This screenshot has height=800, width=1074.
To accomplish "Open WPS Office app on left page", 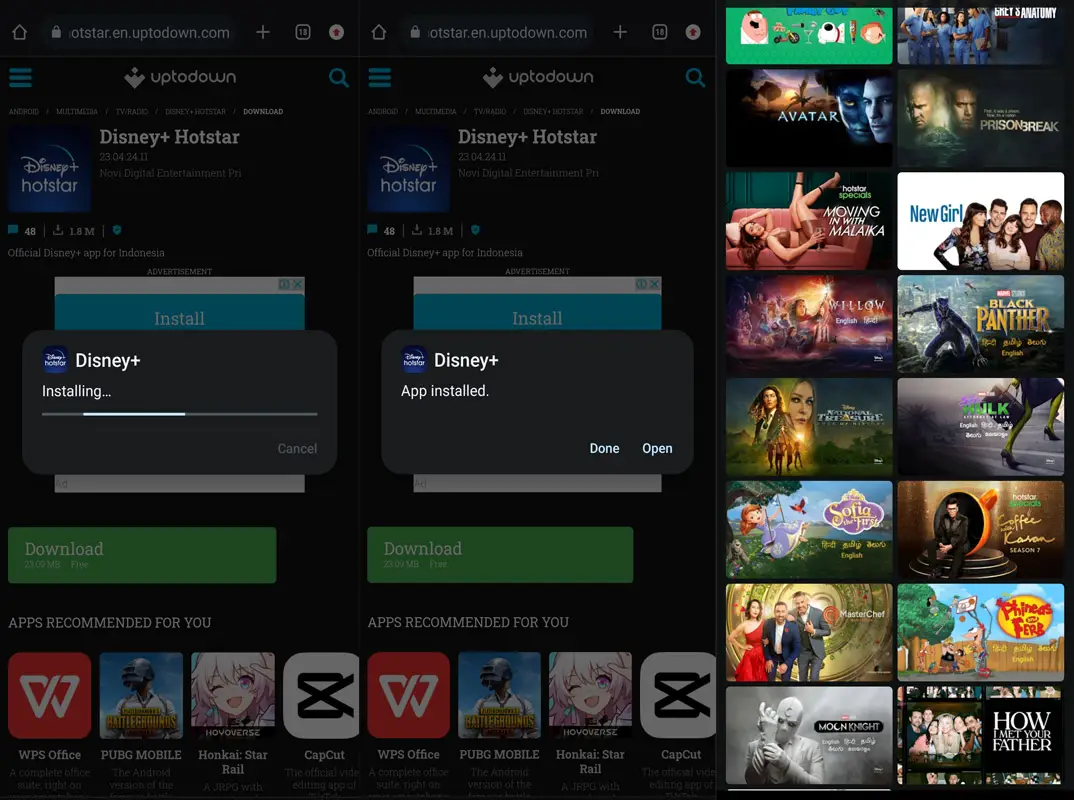I will click(49, 695).
